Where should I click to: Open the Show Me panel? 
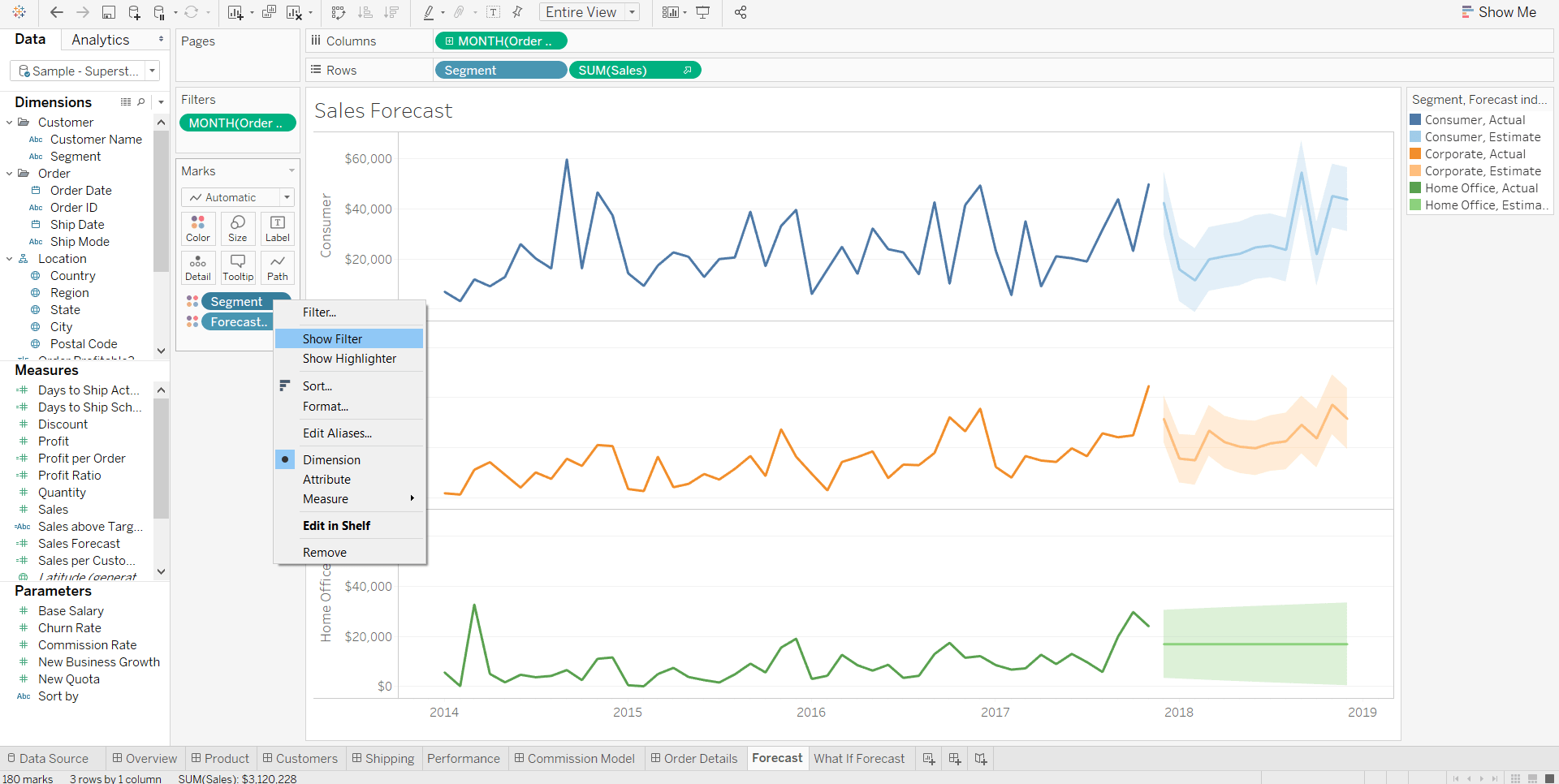(1499, 12)
